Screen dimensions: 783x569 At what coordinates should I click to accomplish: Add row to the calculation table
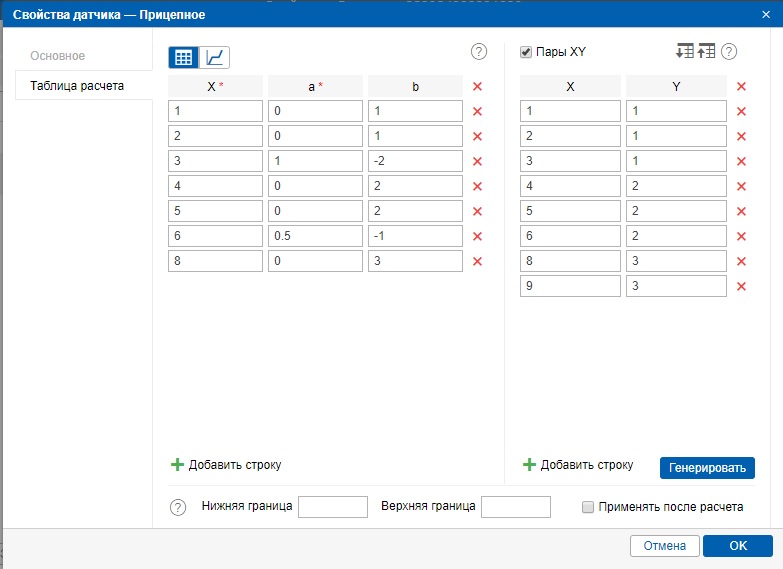pos(227,464)
